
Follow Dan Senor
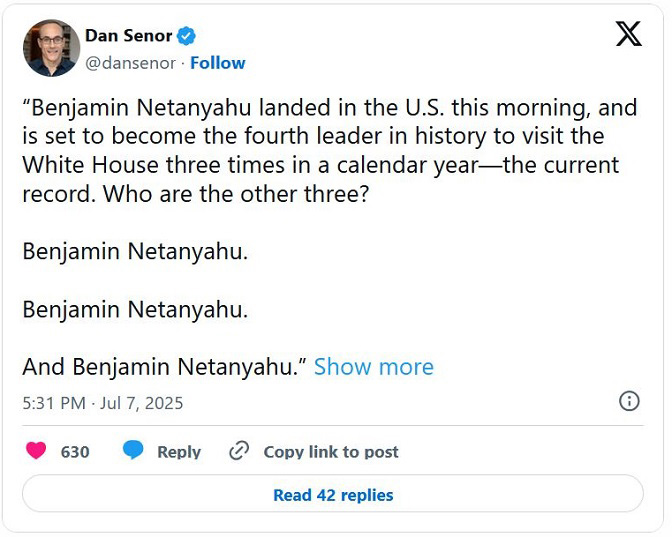pyautogui.click(x=218, y=63)
